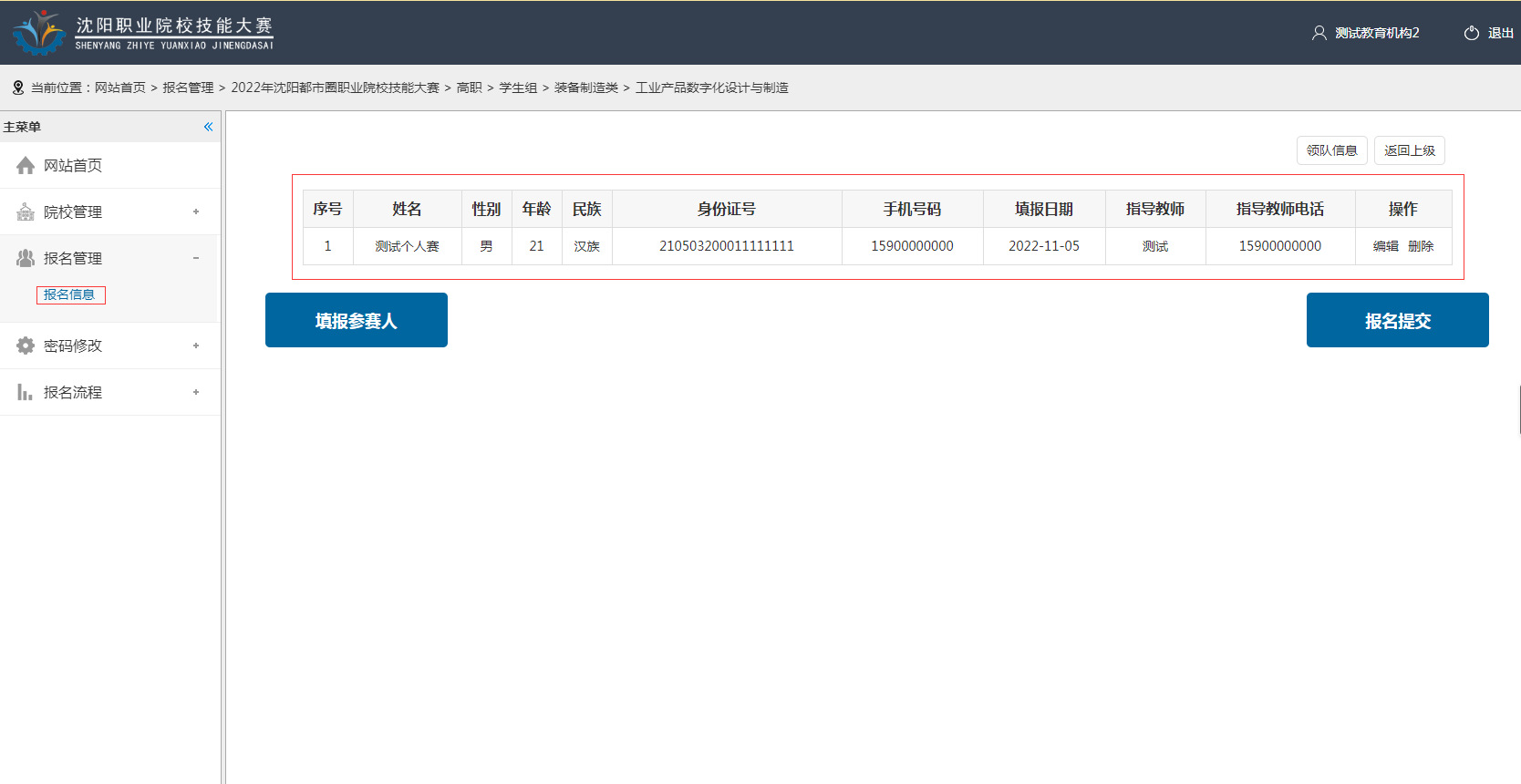Open 报名流程 menu item

click(x=73, y=392)
